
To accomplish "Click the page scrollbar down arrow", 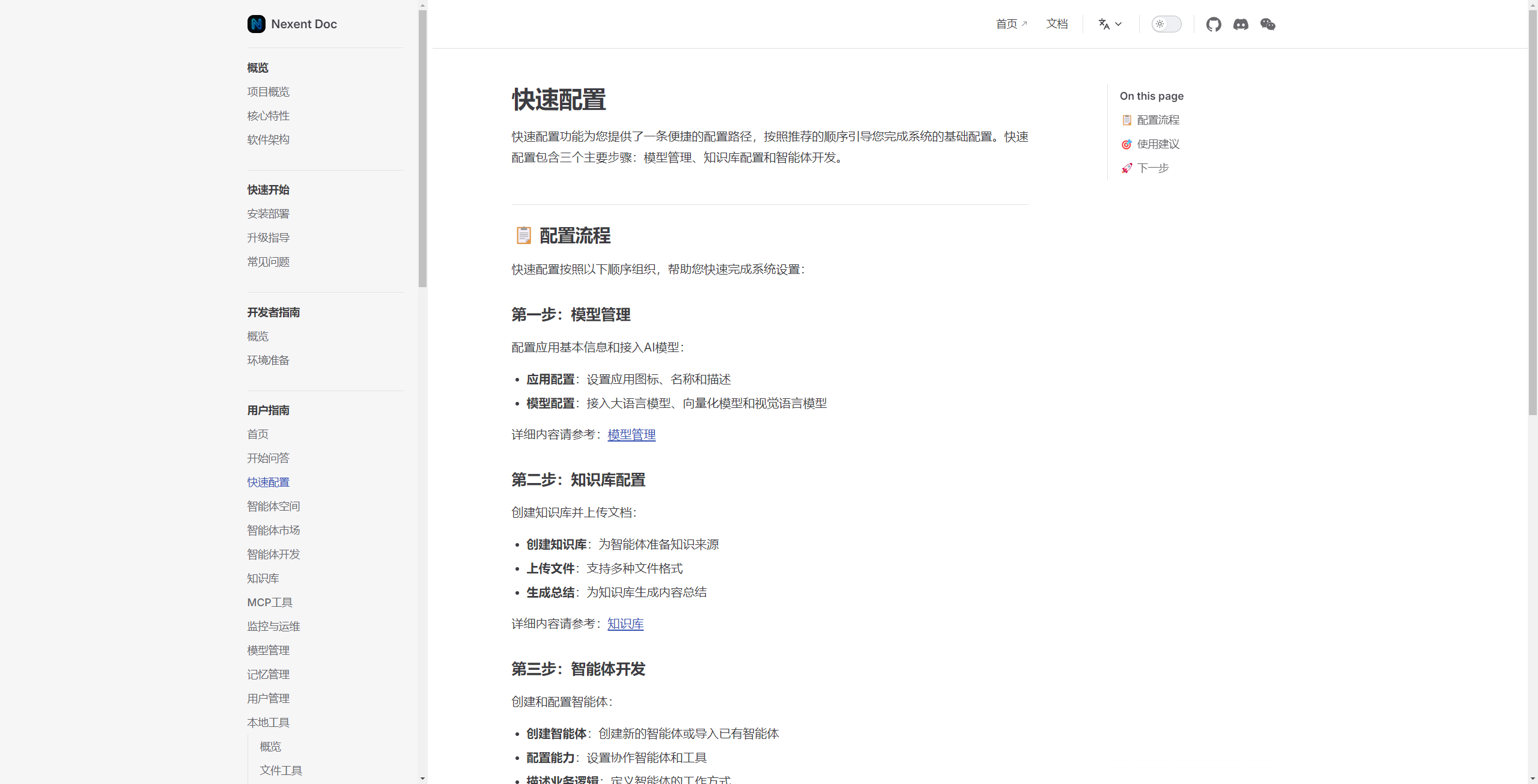I will (1533, 779).
